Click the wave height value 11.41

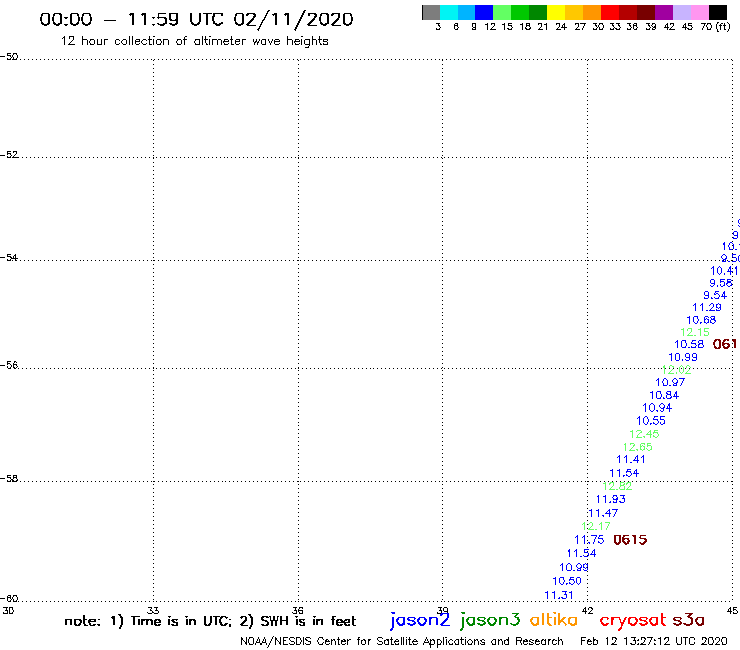tap(631, 459)
